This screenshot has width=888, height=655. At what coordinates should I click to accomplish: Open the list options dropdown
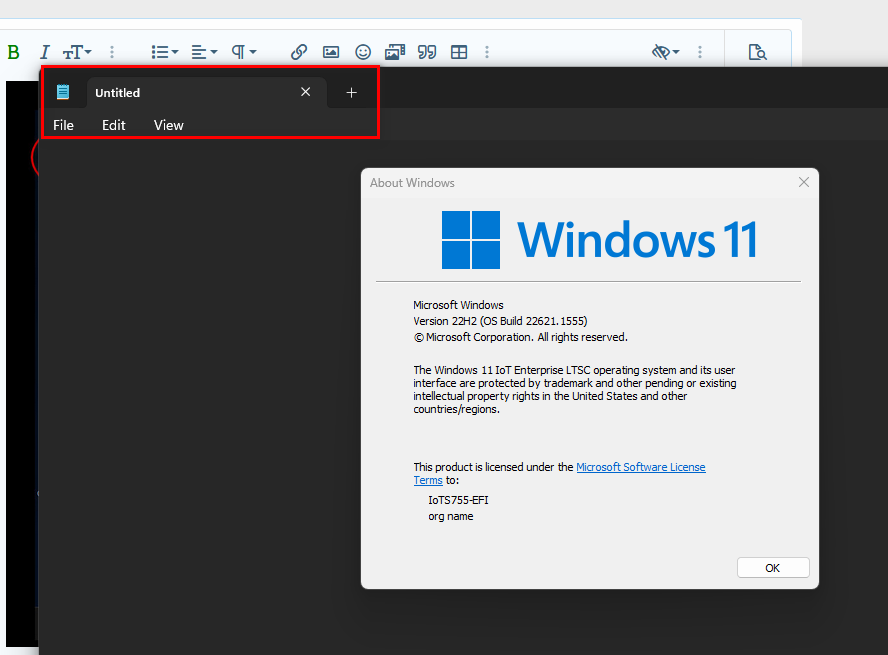(165, 52)
